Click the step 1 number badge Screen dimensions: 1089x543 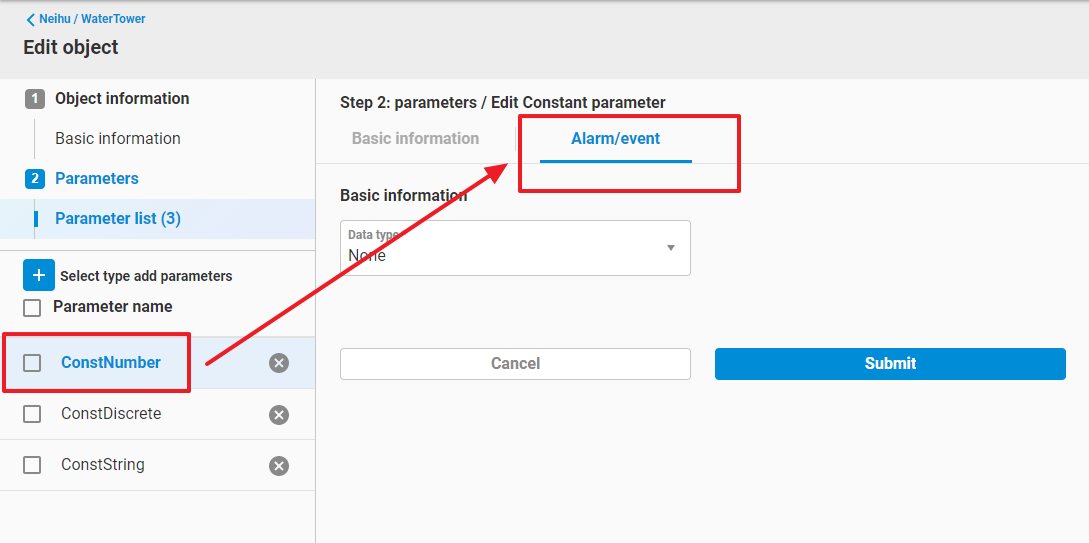coord(35,99)
